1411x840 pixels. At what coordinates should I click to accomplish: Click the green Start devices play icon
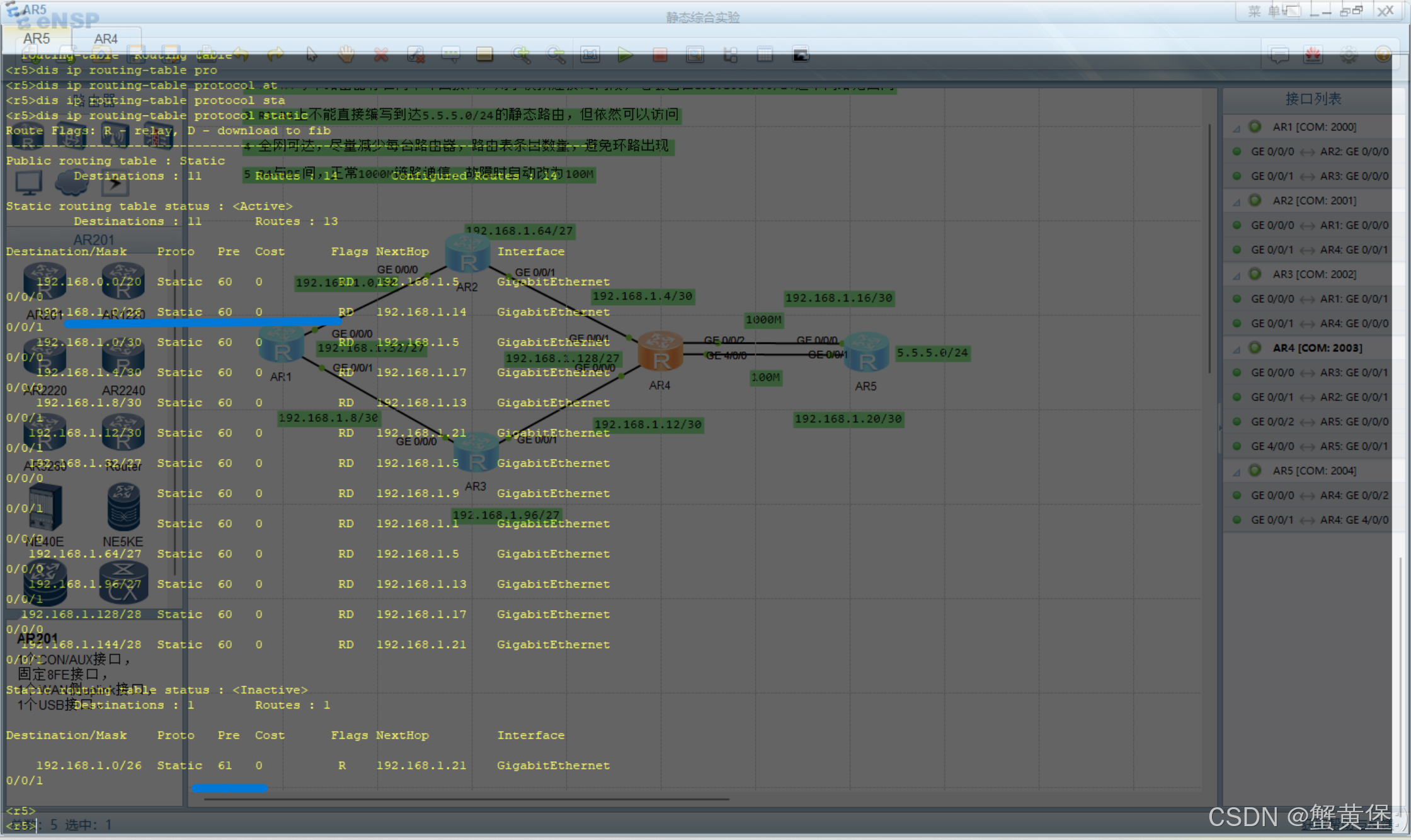[x=625, y=55]
